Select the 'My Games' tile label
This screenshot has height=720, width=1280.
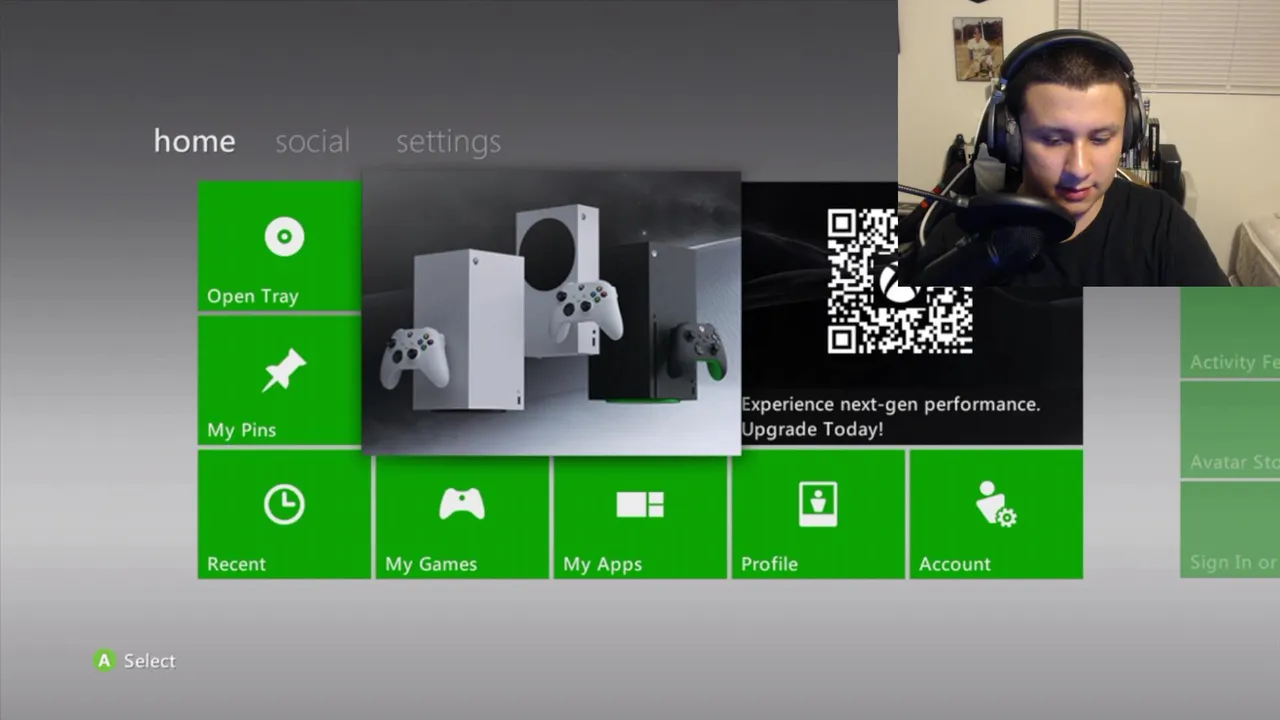pyautogui.click(x=430, y=564)
